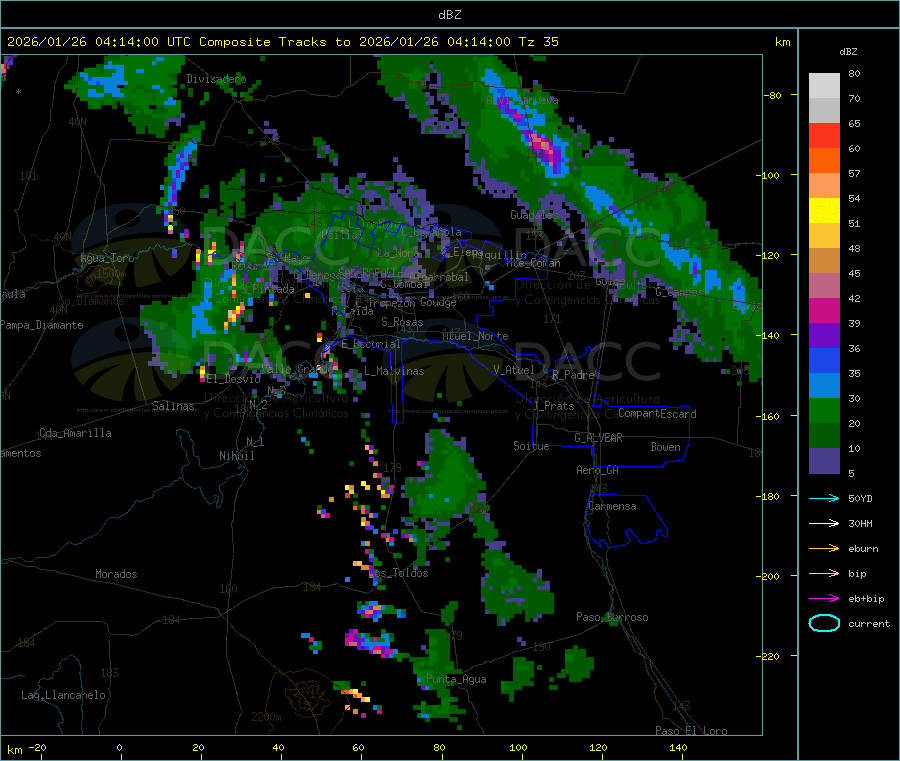
Task: Click the S_Rosas place label
Action: coord(402,322)
